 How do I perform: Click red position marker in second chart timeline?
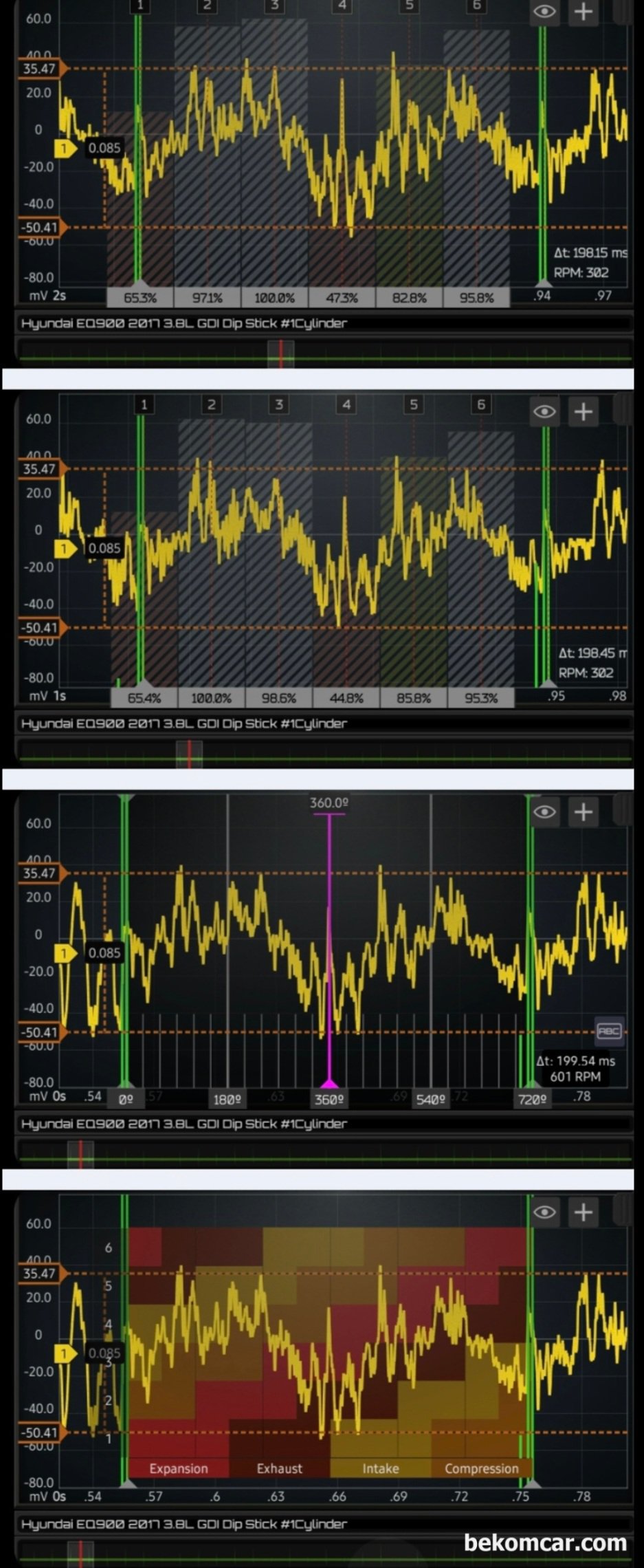coord(189,754)
